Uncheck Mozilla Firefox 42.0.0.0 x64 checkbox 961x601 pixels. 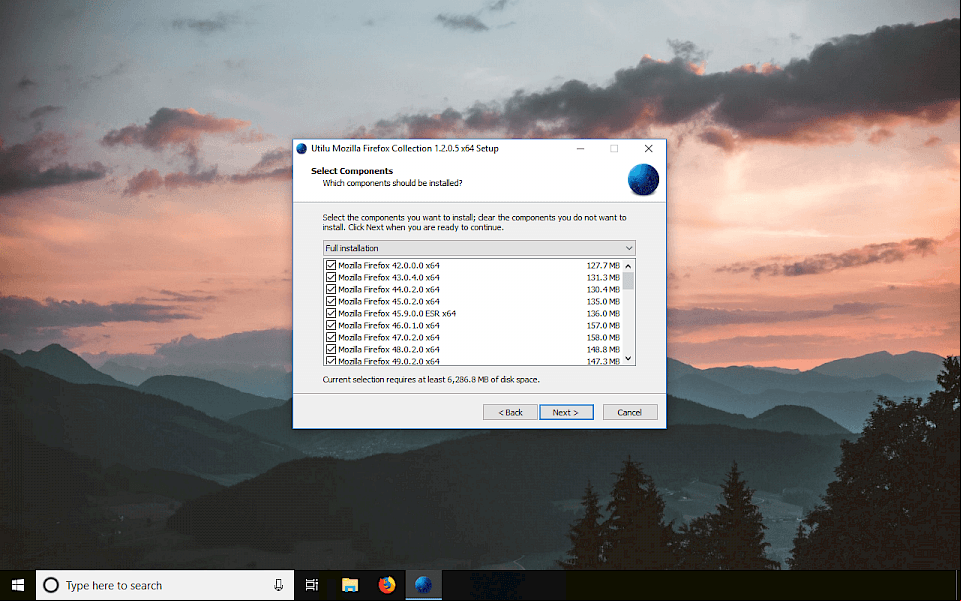[x=331, y=265]
